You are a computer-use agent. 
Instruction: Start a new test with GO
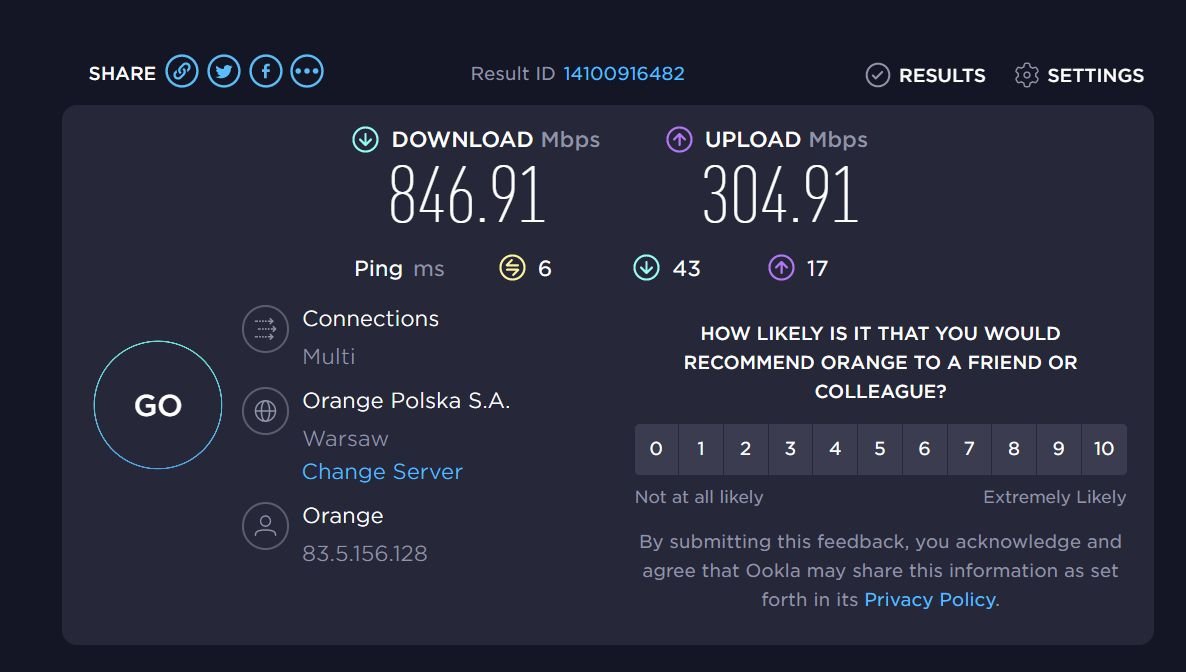pos(158,405)
